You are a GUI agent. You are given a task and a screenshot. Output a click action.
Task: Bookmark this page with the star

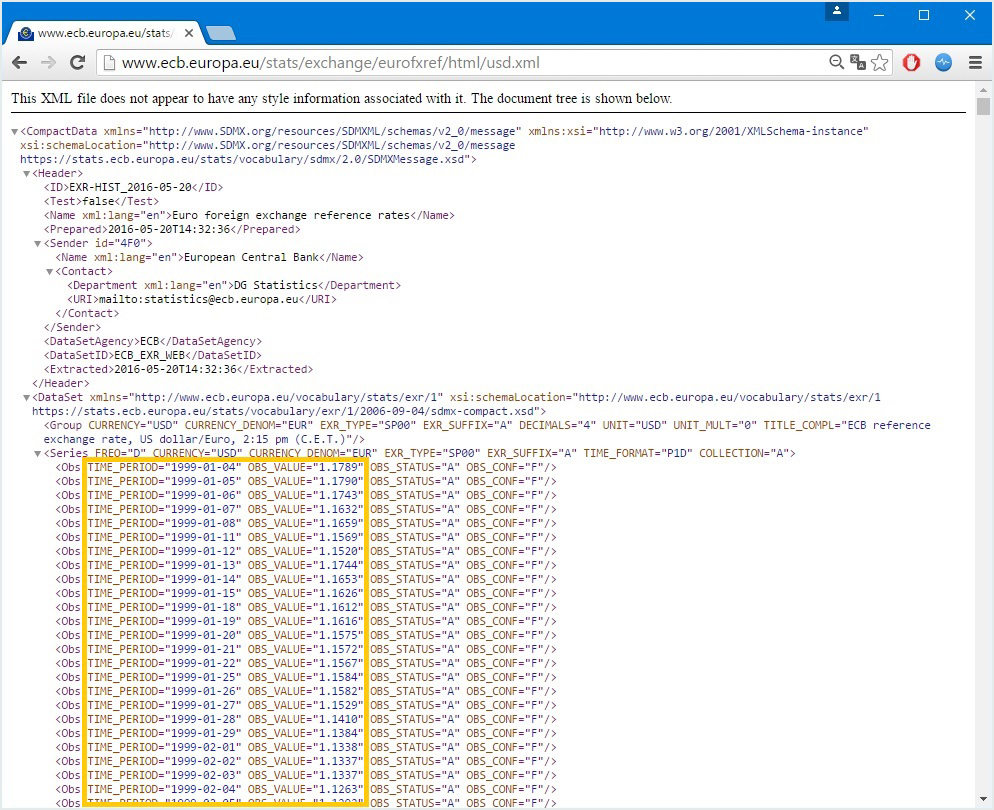click(879, 62)
